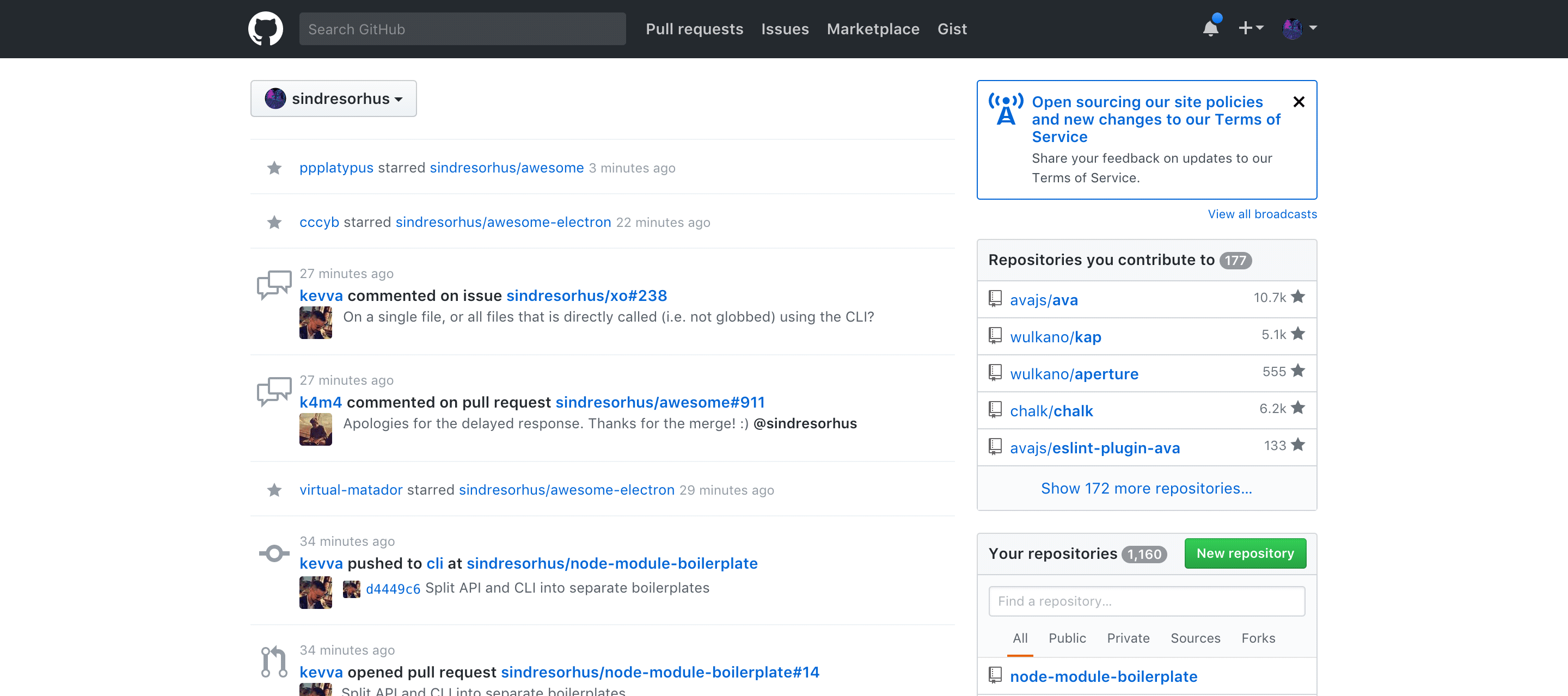The image size is (1568, 696).
Task: Click the broadcast tower icon
Action: [x=1006, y=108]
